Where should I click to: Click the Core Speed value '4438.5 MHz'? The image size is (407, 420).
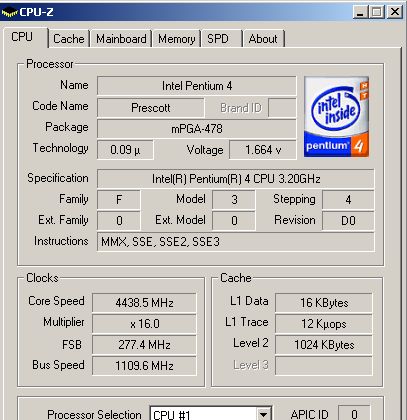pos(144,303)
